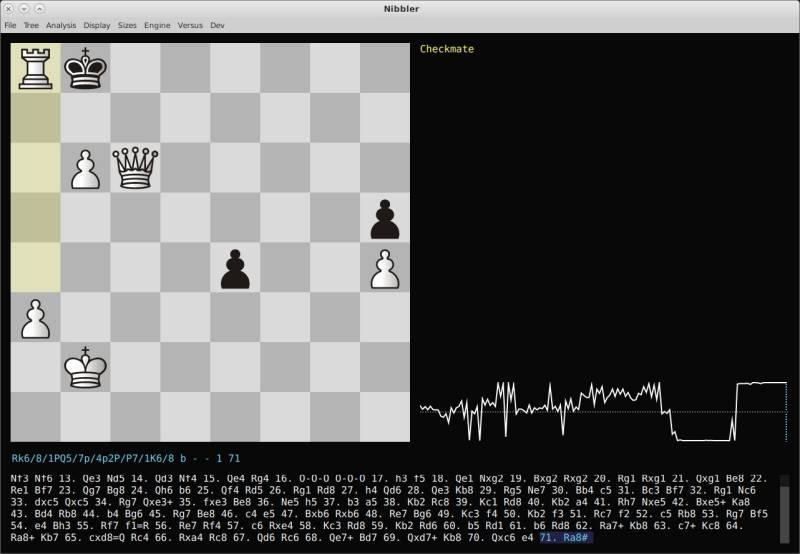Screen dimensions: 800x554
Task: Expand the Analysis menu
Action: [61, 25]
